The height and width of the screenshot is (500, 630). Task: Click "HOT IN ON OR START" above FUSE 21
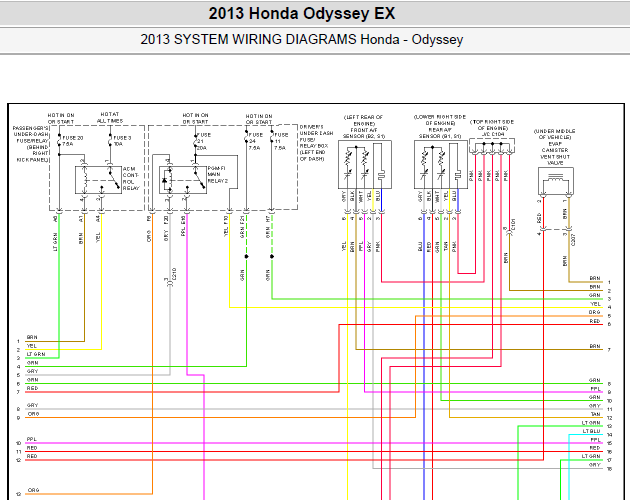[x=195, y=118]
